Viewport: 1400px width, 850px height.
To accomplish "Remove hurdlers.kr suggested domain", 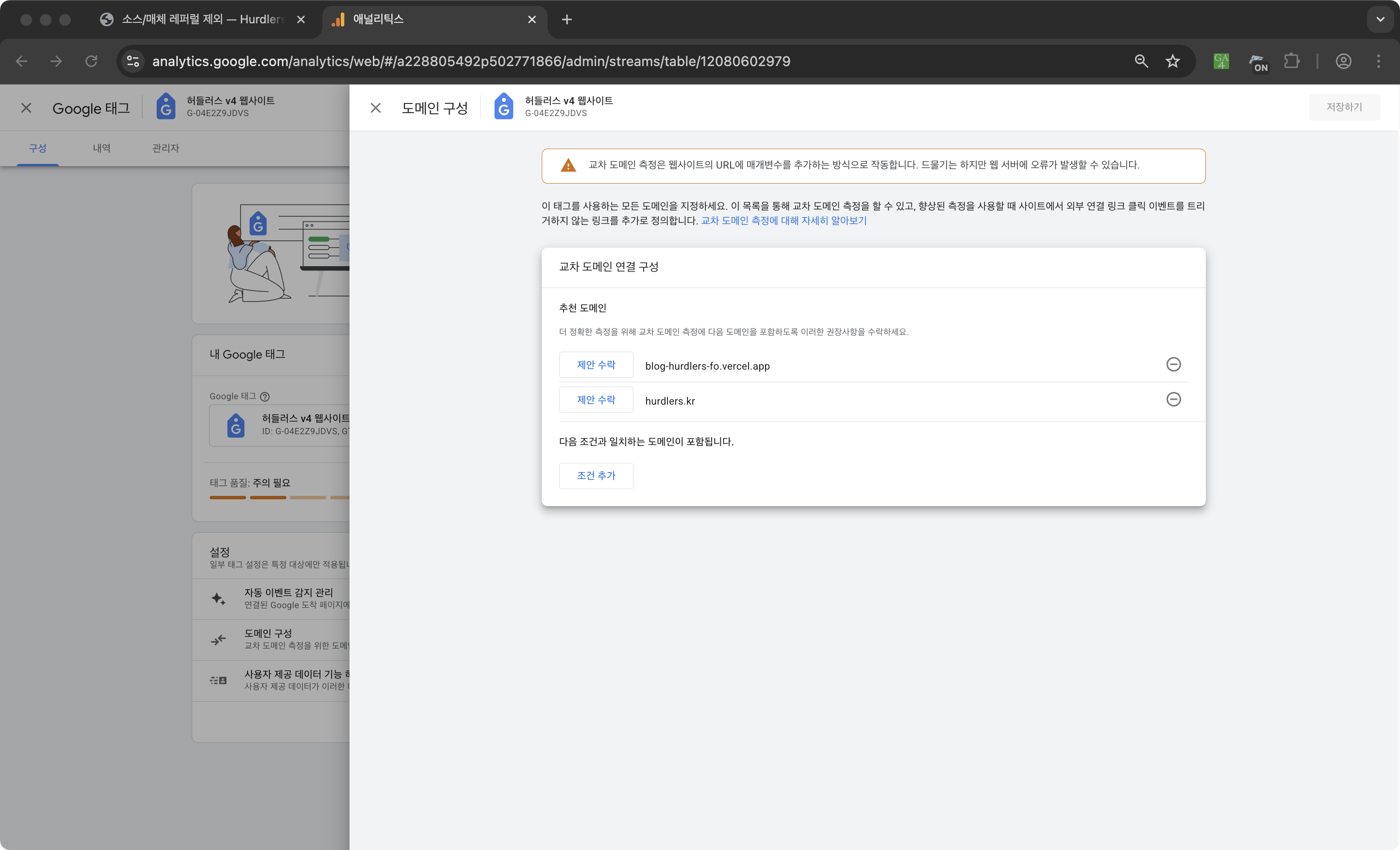I will (x=1173, y=399).
